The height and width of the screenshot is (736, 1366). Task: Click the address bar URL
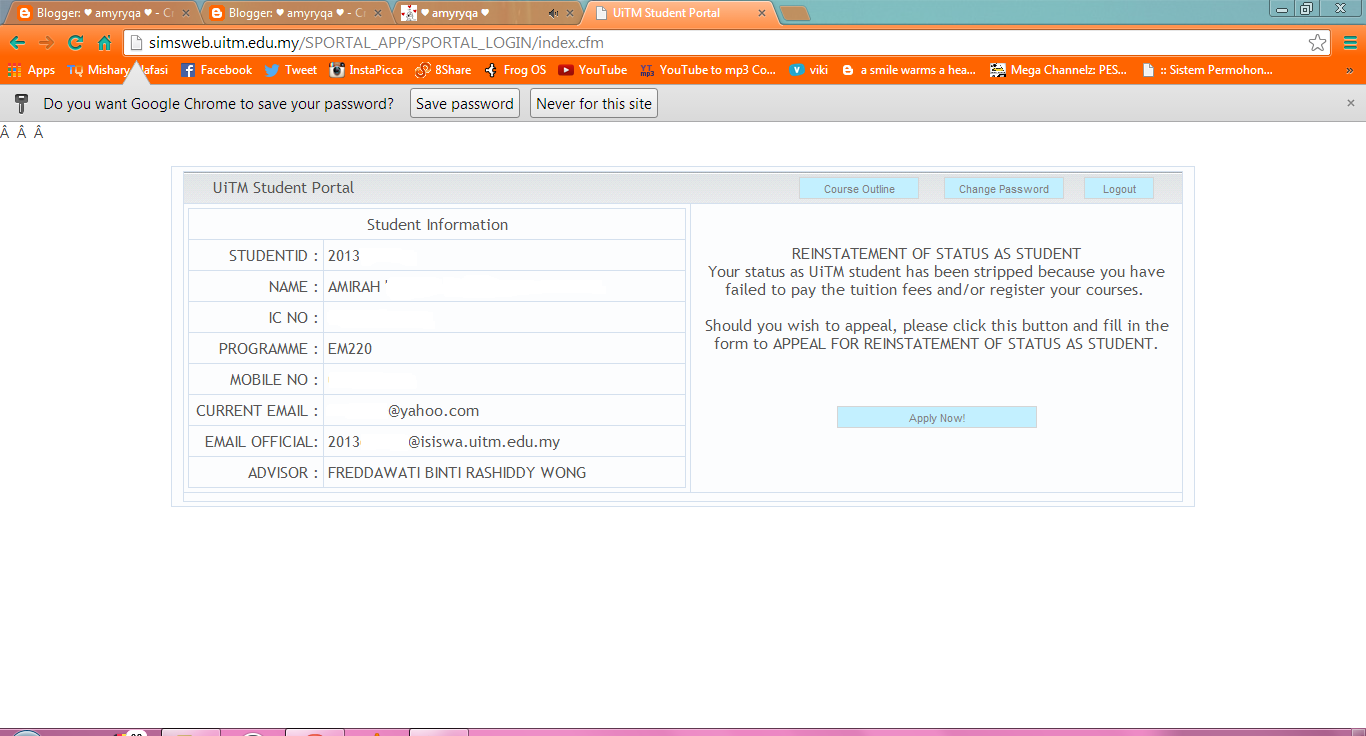pyautogui.click(x=377, y=43)
